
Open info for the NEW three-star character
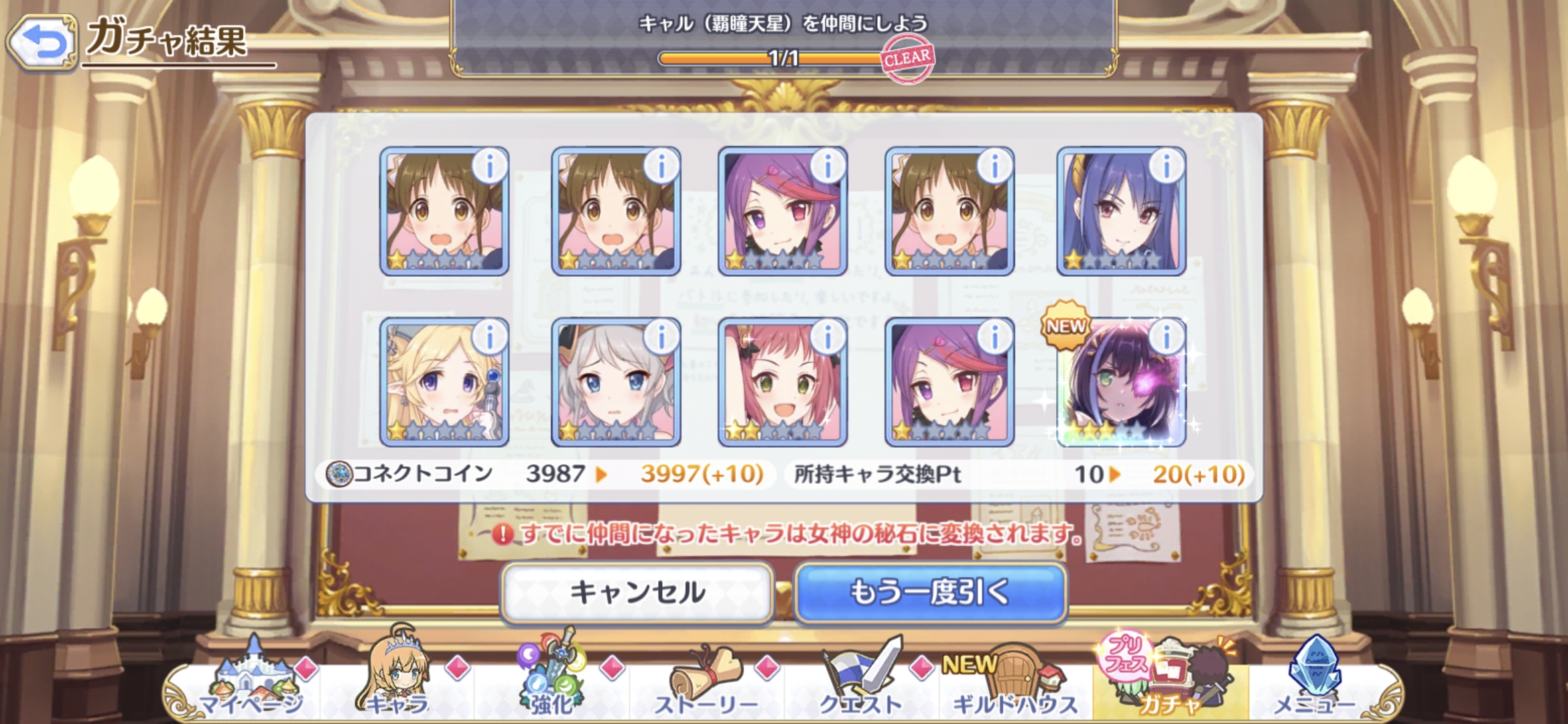pos(1167,337)
